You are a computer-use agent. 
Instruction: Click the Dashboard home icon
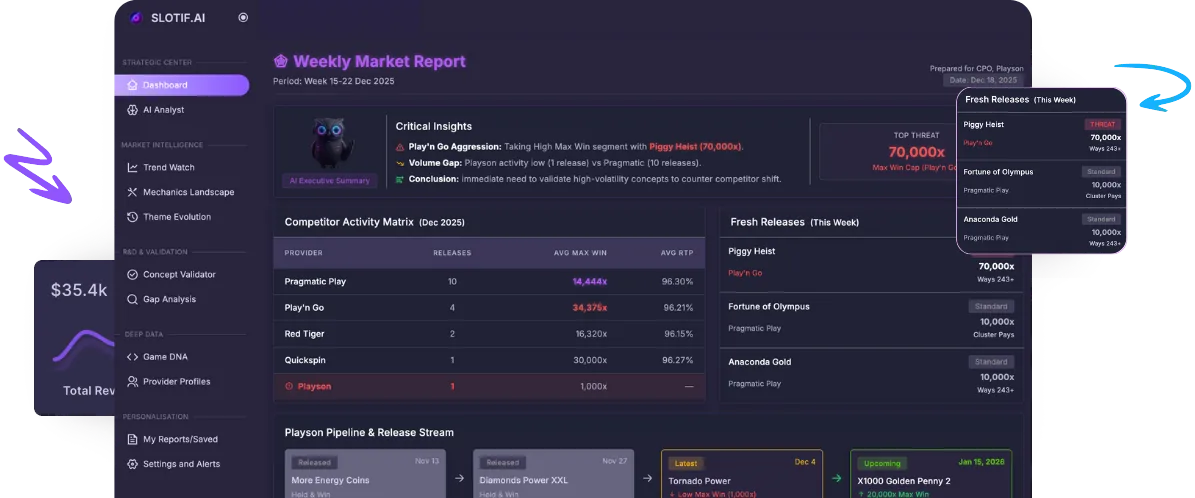(x=133, y=85)
